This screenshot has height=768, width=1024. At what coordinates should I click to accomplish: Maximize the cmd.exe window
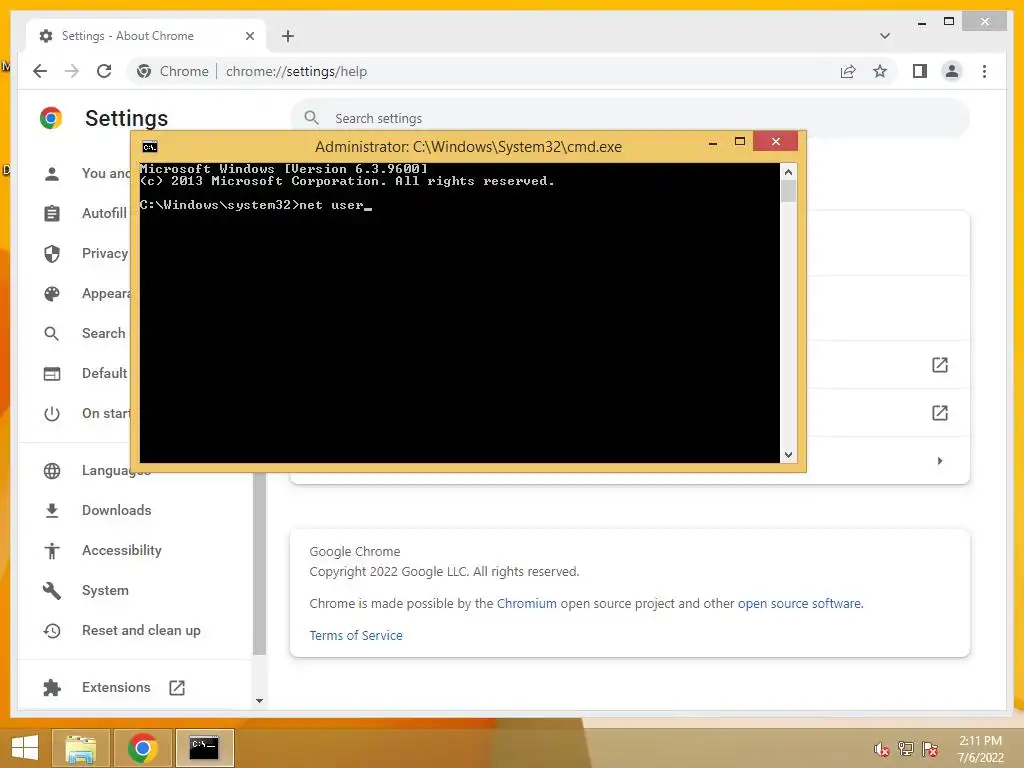click(x=739, y=141)
